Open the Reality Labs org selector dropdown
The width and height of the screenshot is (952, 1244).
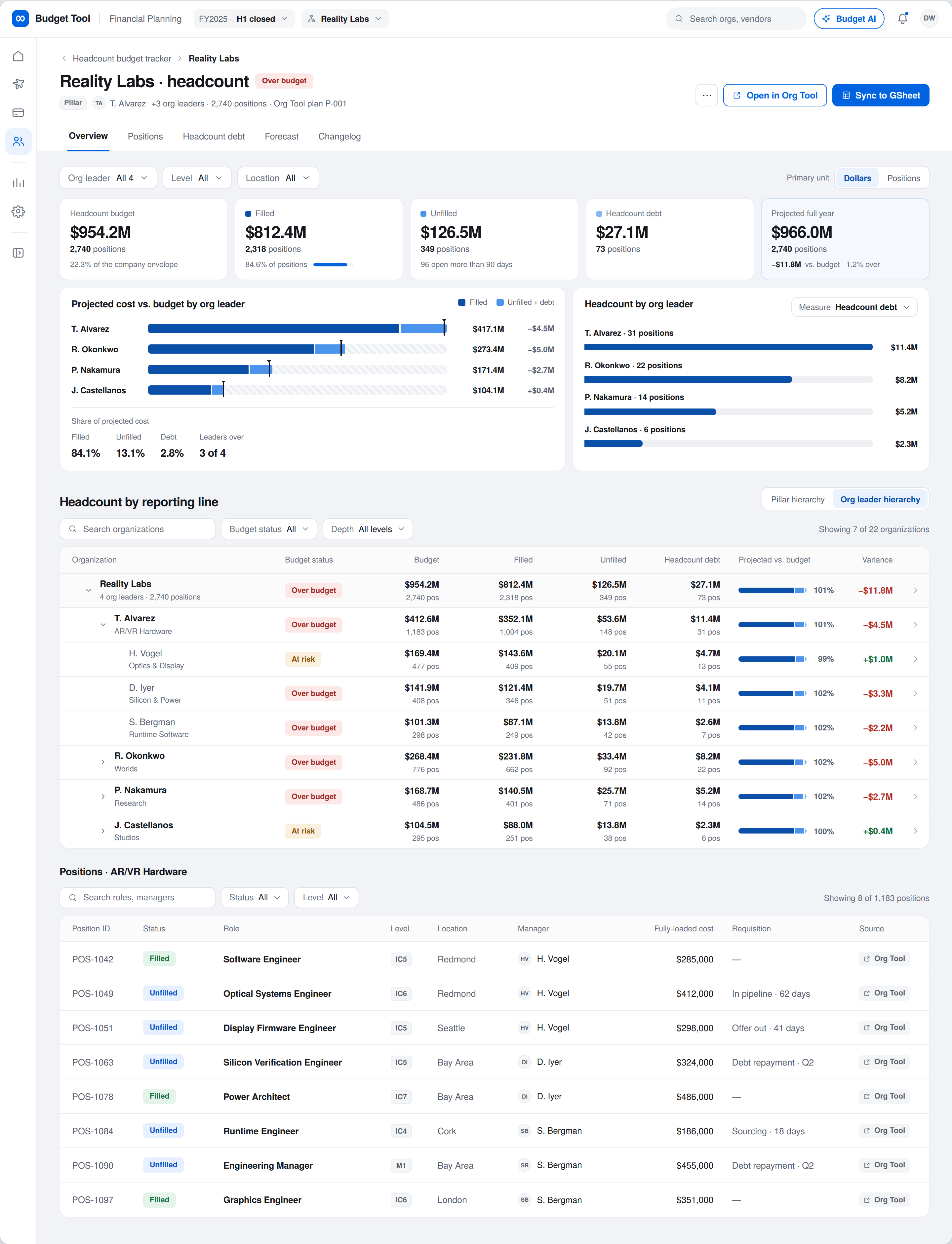pyautogui.click(x=344, y=19)
